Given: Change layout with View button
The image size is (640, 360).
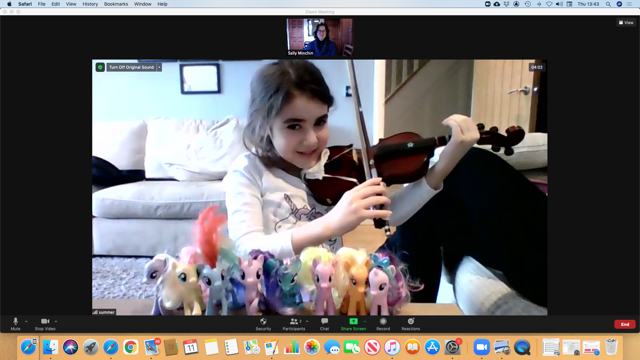Looking at the screenshot, I should (626, 23).
